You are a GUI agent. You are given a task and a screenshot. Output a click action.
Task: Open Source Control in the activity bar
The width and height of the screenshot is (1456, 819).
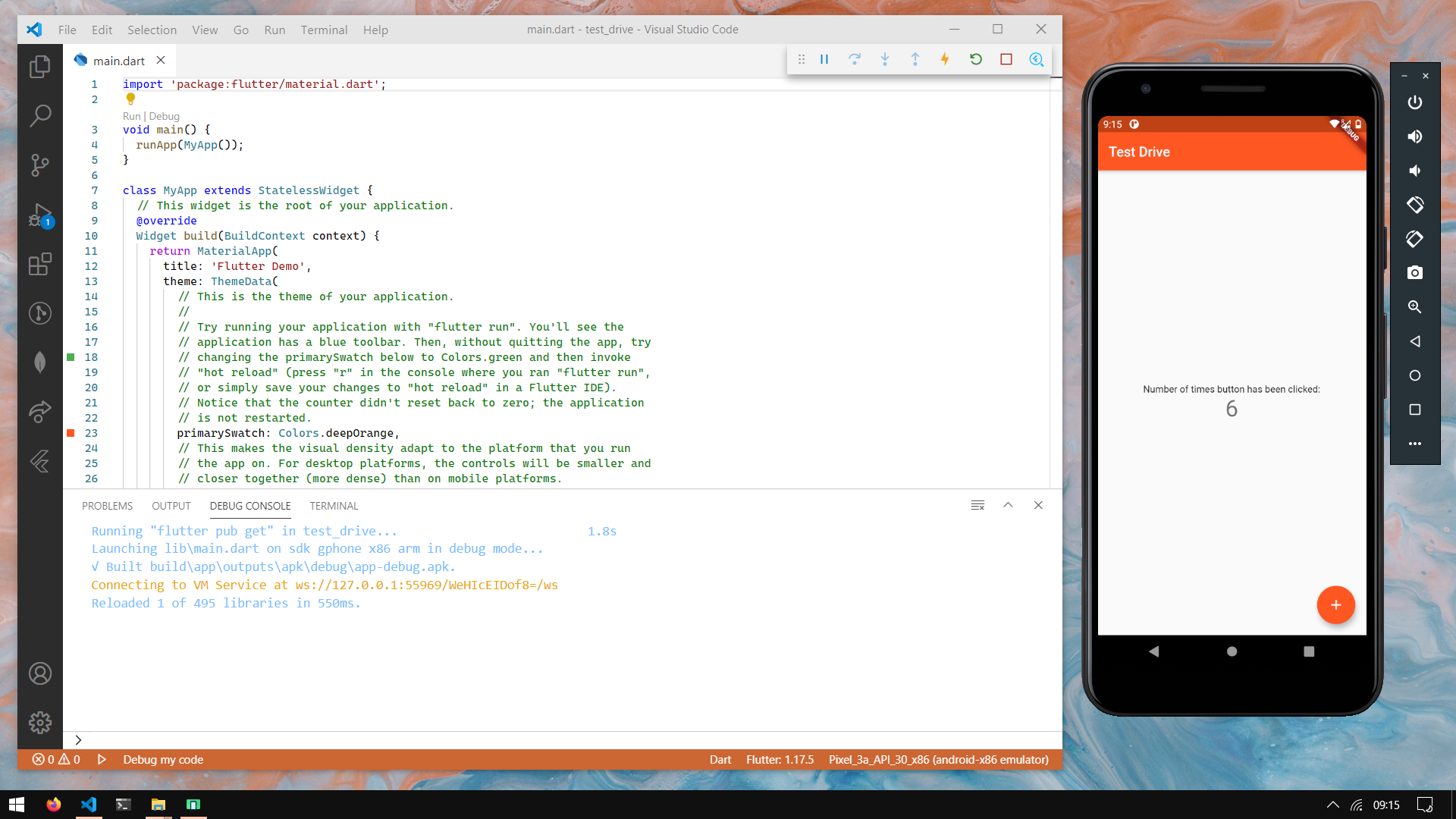(39, 165)
